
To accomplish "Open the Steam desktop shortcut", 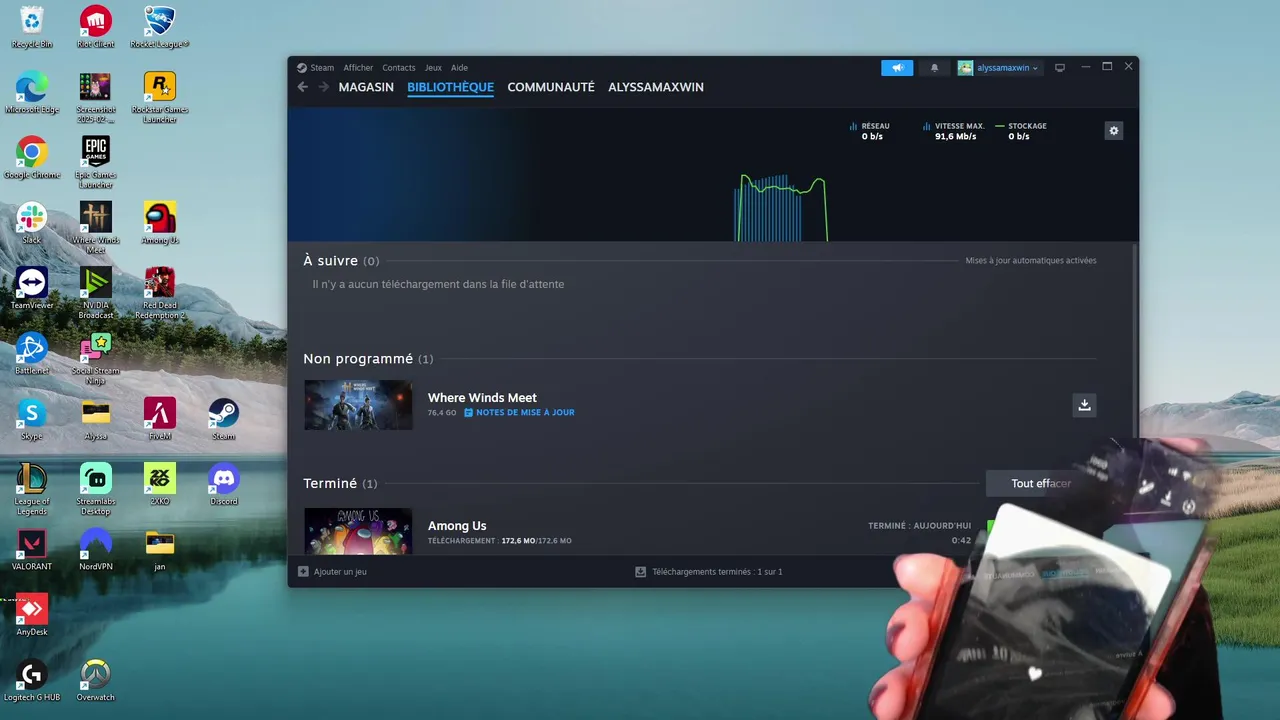I will point(223,419).
